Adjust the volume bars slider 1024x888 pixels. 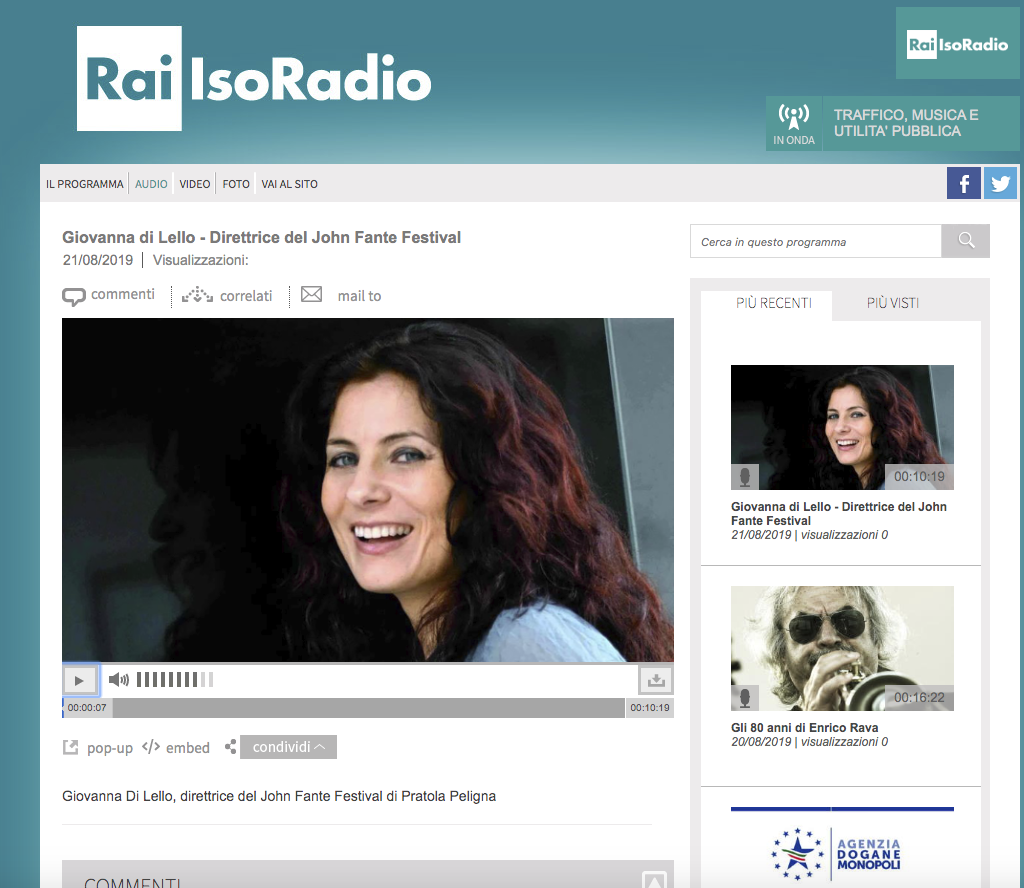(174, 680)
